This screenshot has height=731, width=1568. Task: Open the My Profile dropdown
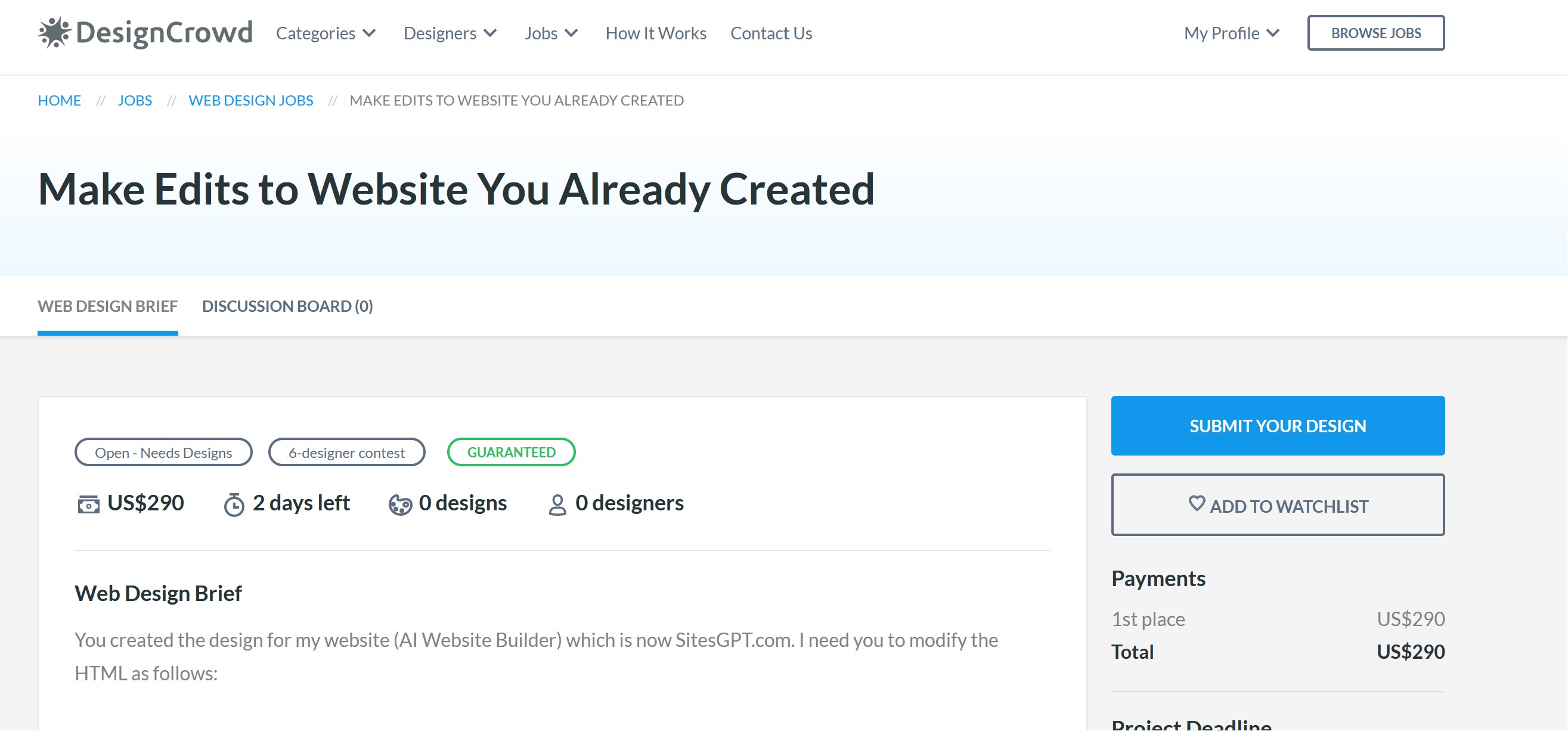tap(1231, 33)
